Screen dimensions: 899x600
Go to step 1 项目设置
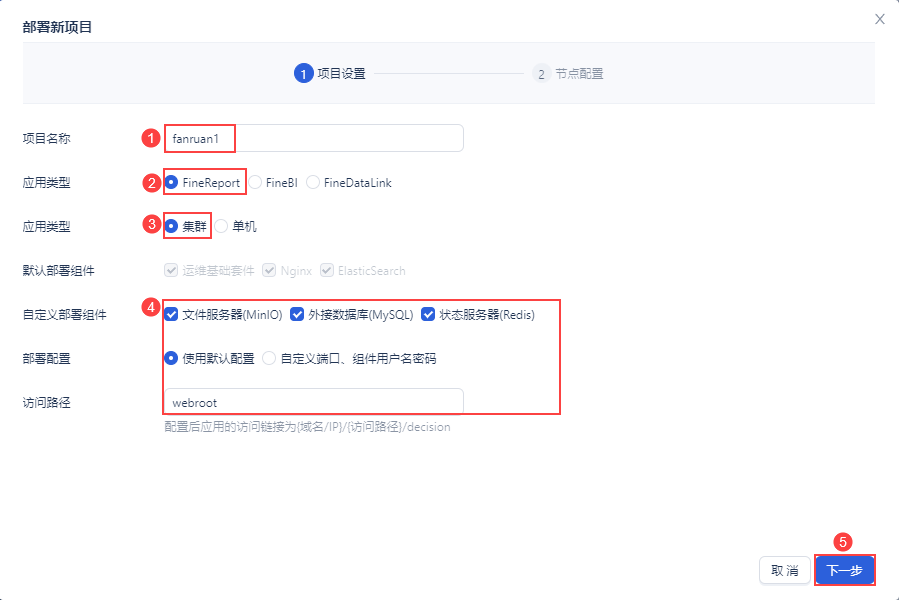coord(330,73)
